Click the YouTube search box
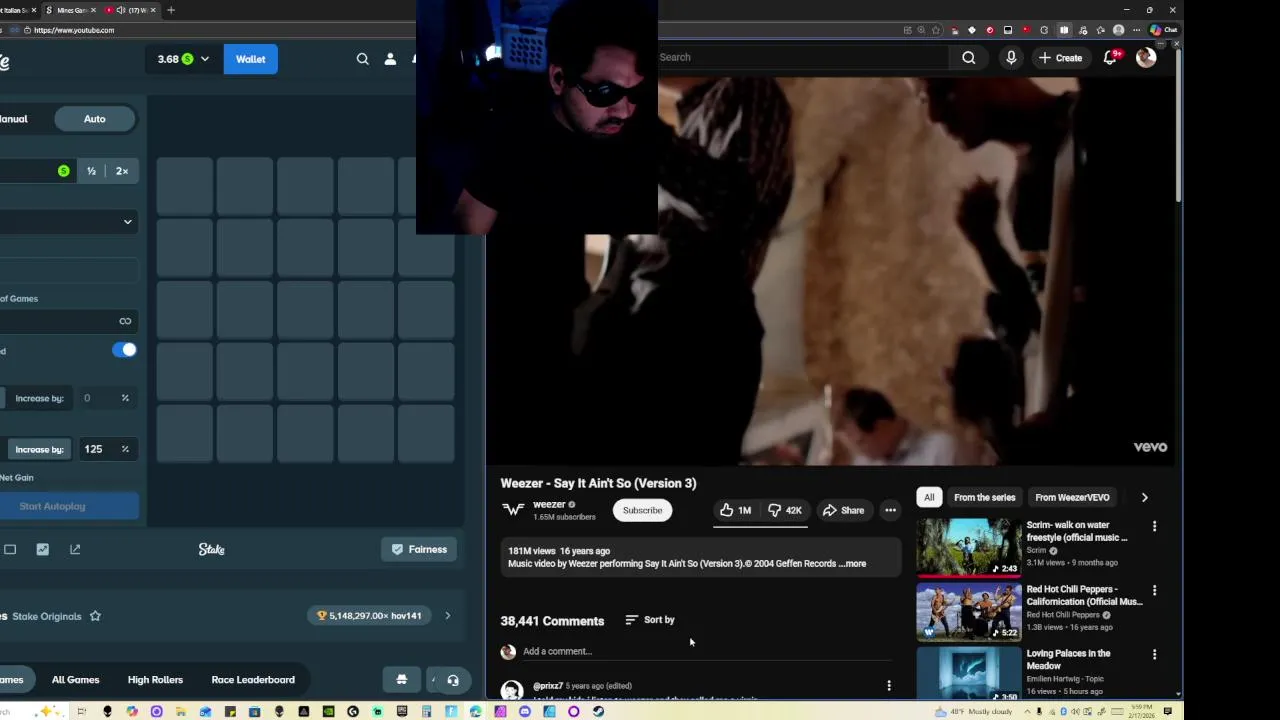This screenshot has height=720, width=1280. (802, 57)
